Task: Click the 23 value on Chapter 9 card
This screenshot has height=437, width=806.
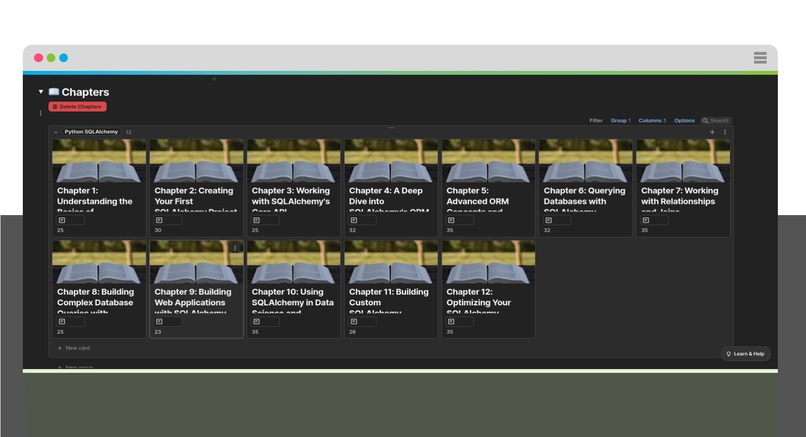Action: (x=158, y=332)
